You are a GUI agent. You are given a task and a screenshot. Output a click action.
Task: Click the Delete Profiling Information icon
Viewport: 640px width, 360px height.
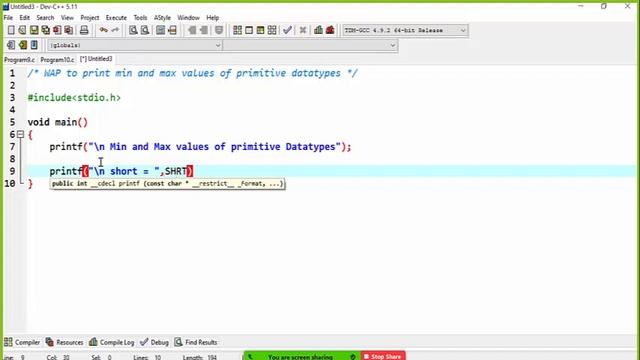click(330, 30)
